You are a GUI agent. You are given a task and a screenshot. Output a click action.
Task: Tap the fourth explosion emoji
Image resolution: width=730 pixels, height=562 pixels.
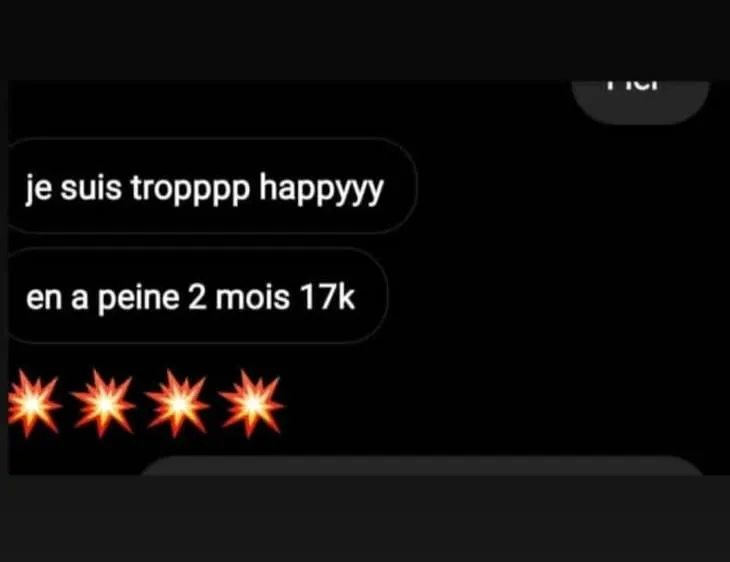coord(251,404)
